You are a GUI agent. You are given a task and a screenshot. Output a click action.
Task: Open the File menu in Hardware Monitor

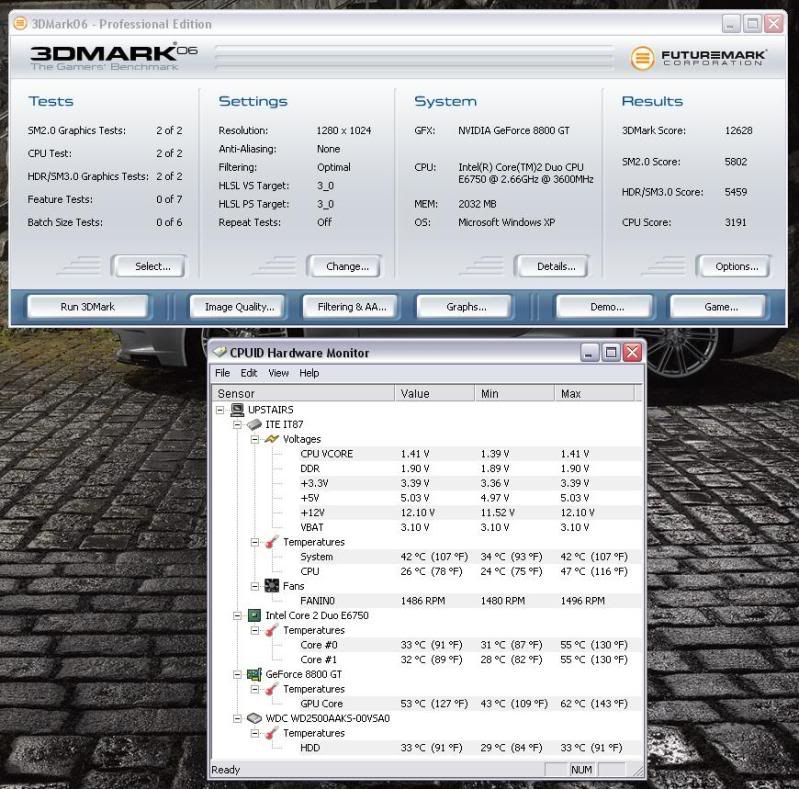pos(222,373)
